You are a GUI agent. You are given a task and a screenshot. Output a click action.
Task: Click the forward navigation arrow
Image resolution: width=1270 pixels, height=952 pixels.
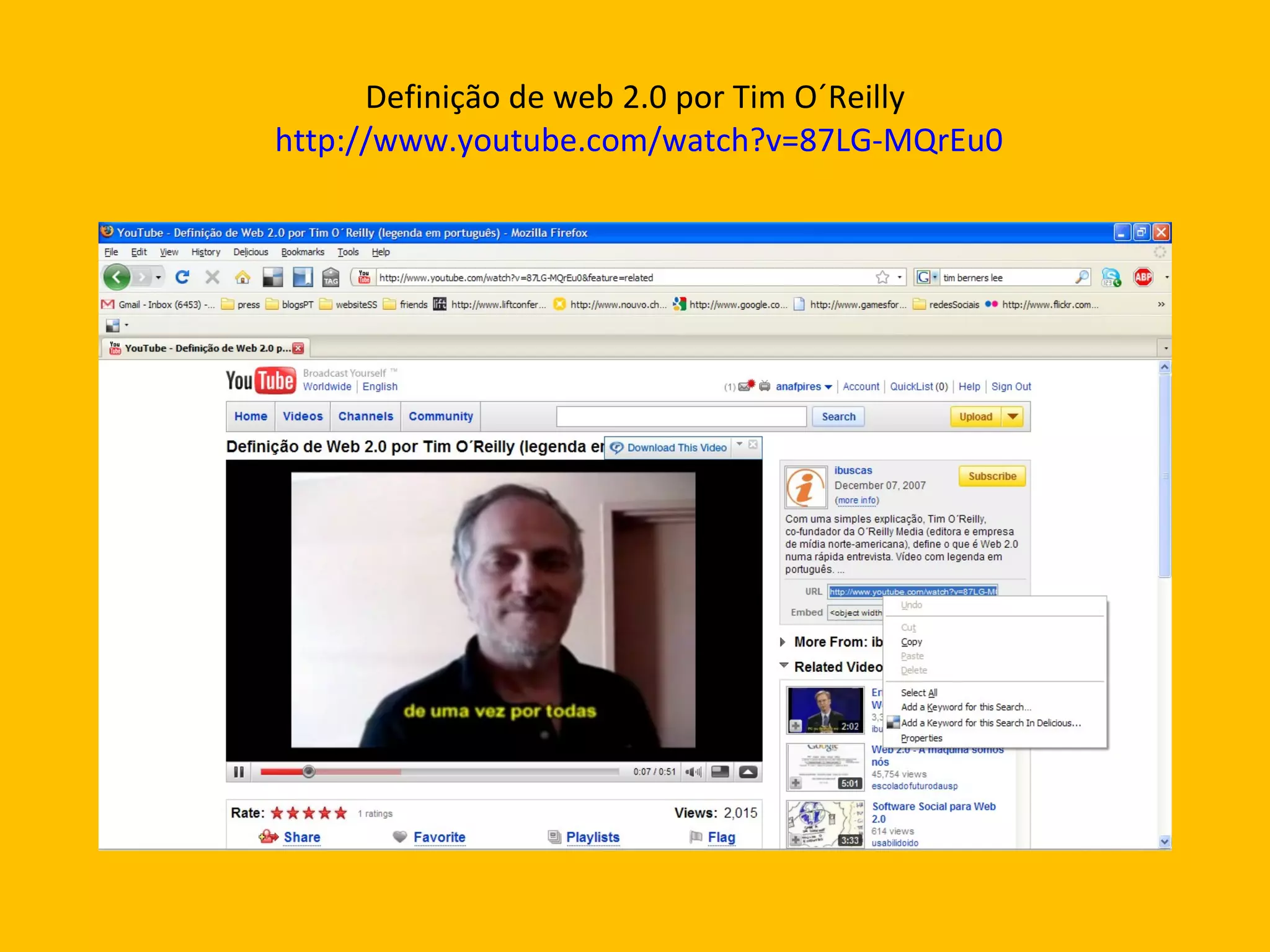143,277
